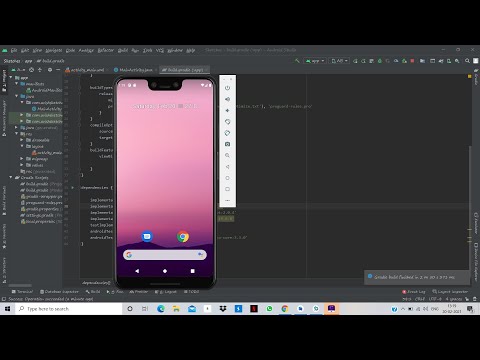480x360 pixels.
Task: Select MainActivity in project tree
Action: click(x=47, y=109)
